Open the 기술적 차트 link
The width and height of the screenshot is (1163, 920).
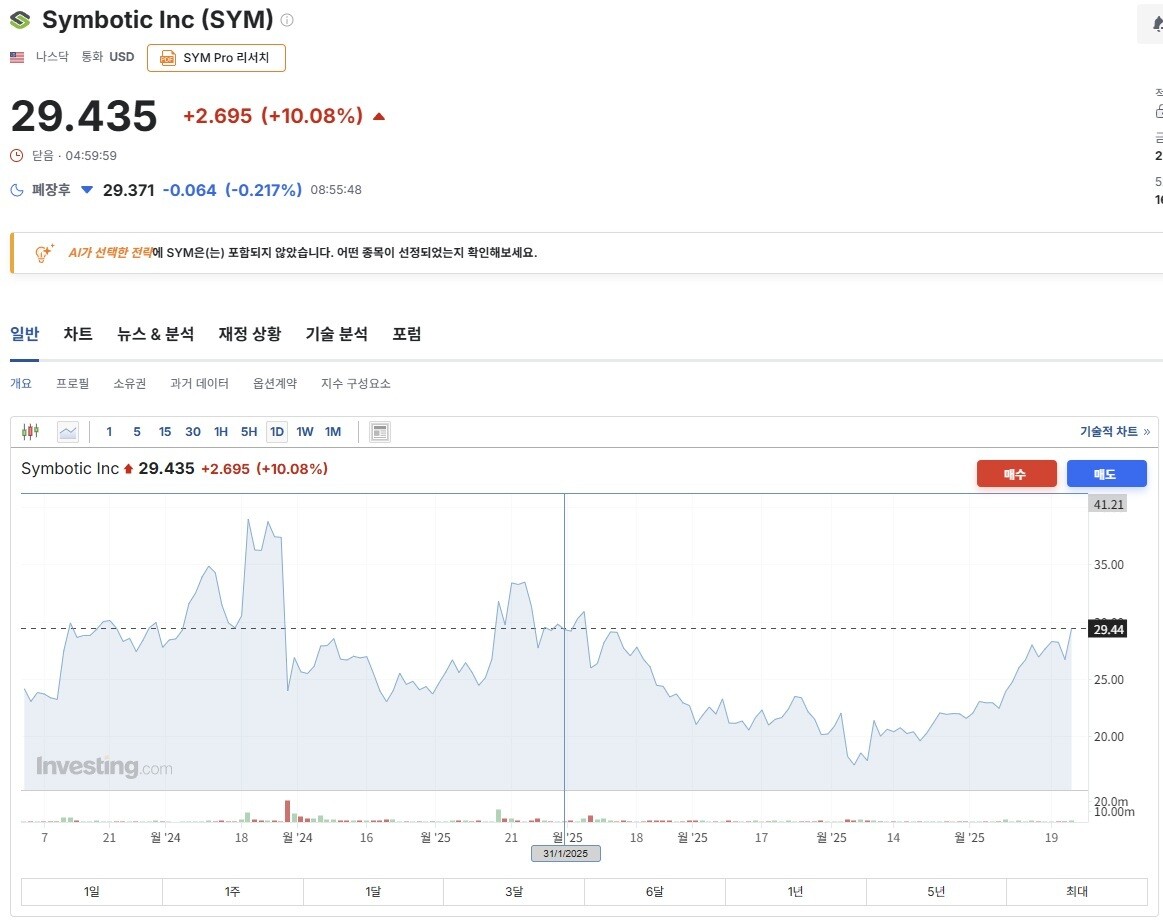(x=1115, y=431)
